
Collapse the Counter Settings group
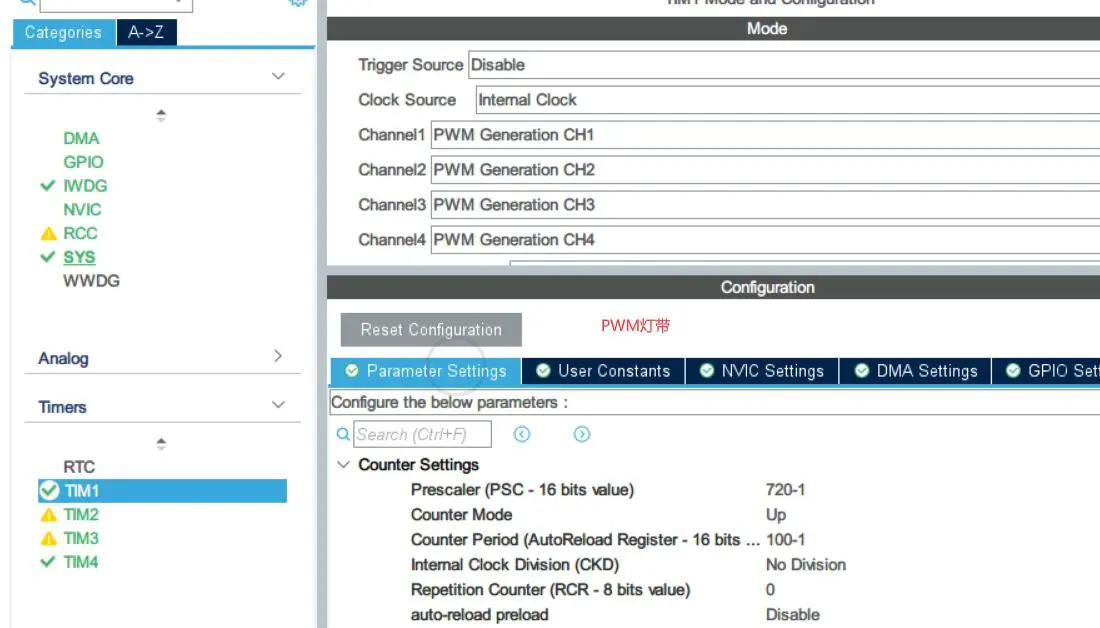[344, 465]
